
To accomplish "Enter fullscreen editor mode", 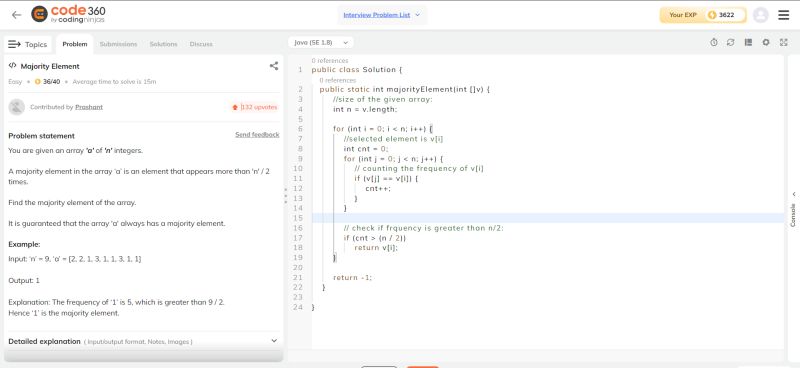I will coord(784,42).
